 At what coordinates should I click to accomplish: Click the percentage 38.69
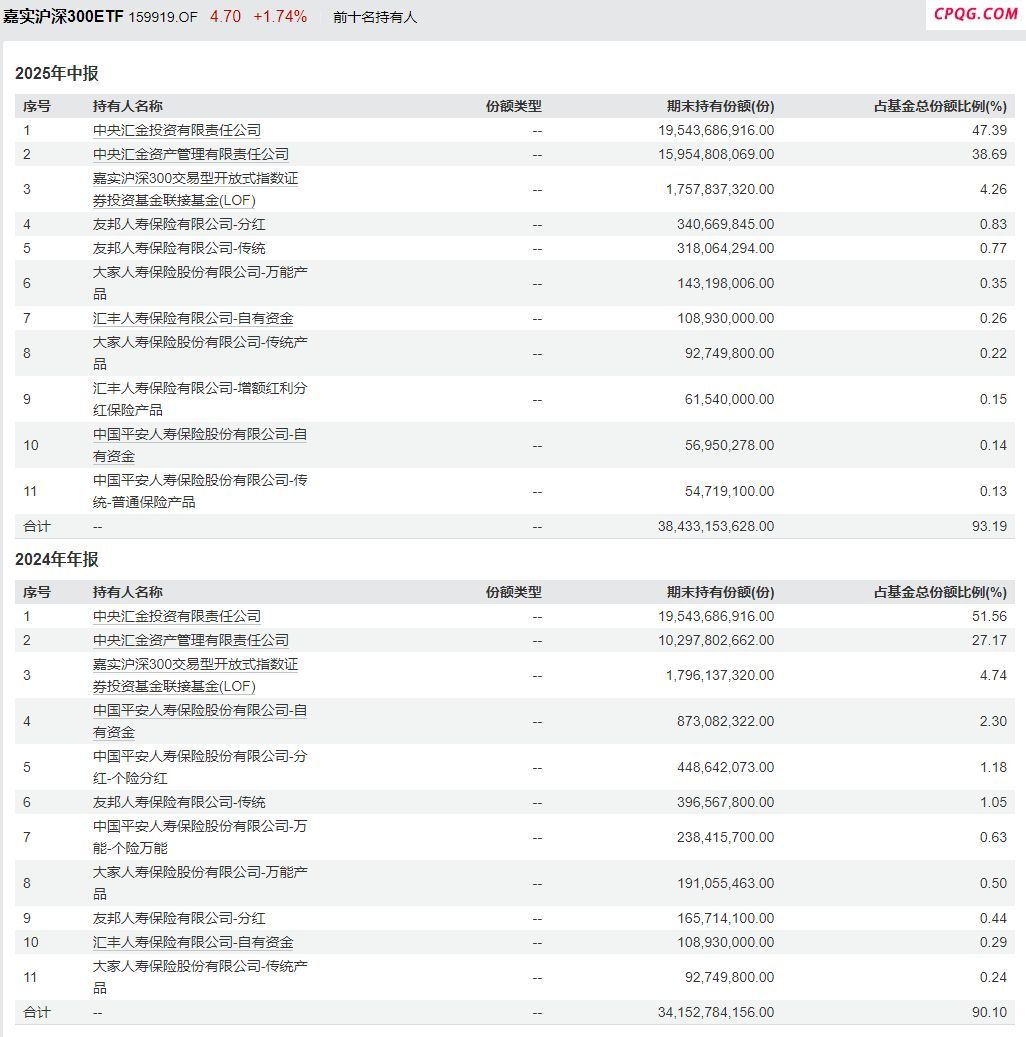[x=990, y=154]
